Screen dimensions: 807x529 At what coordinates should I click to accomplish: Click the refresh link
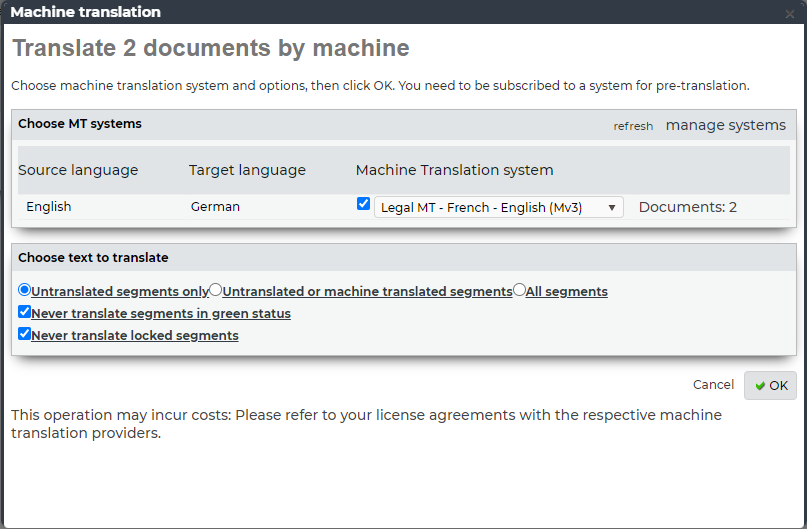point(633,126)
